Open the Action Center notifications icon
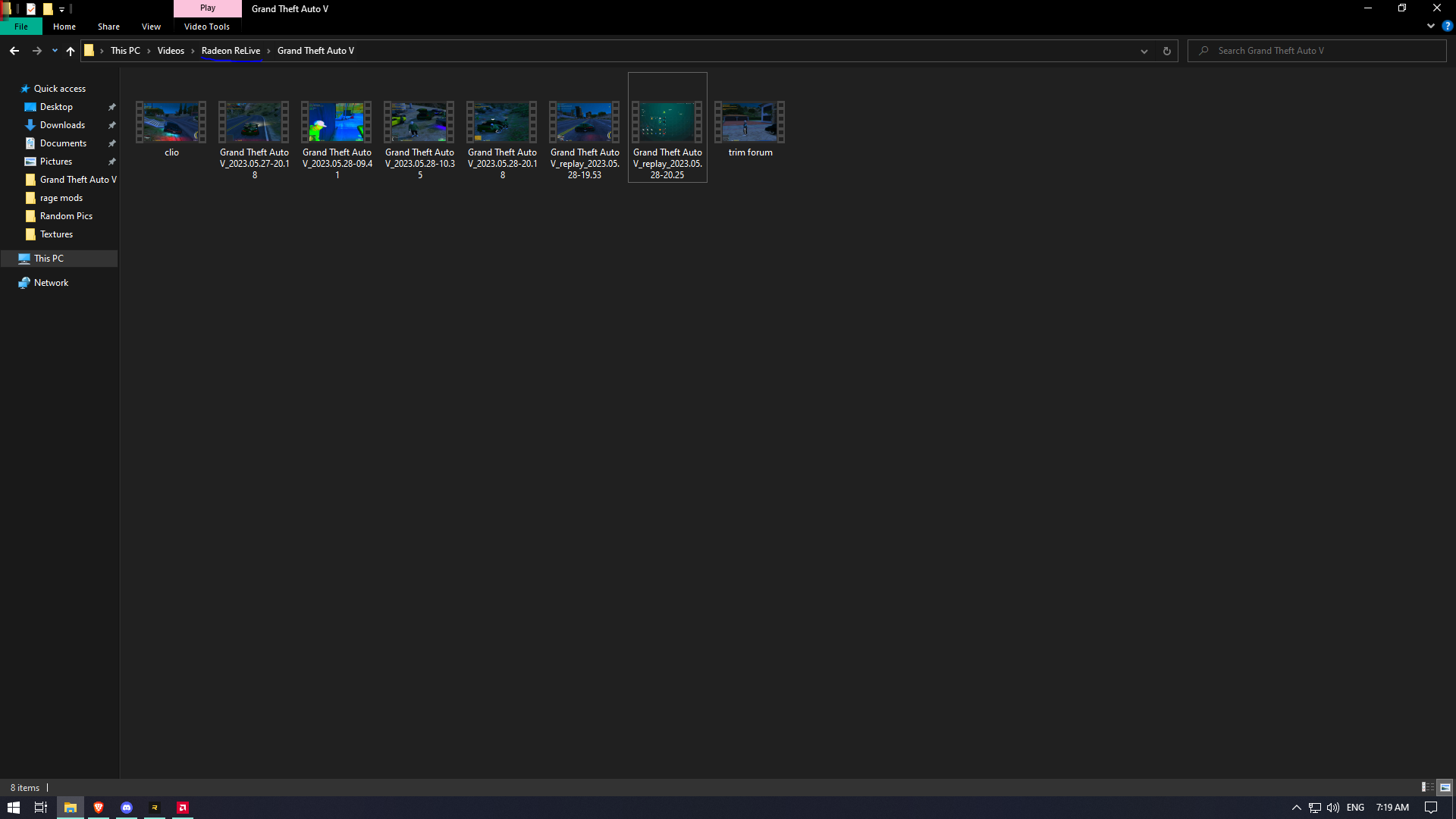Screen dimensions: 1456x819 point(1431,808)
